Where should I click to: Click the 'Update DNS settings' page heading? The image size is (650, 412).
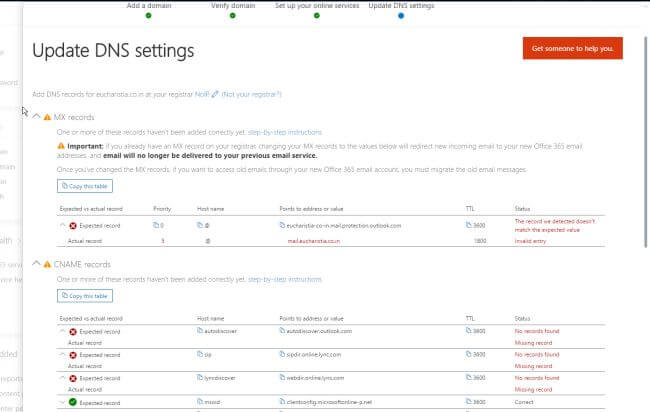tap(113, 51)
